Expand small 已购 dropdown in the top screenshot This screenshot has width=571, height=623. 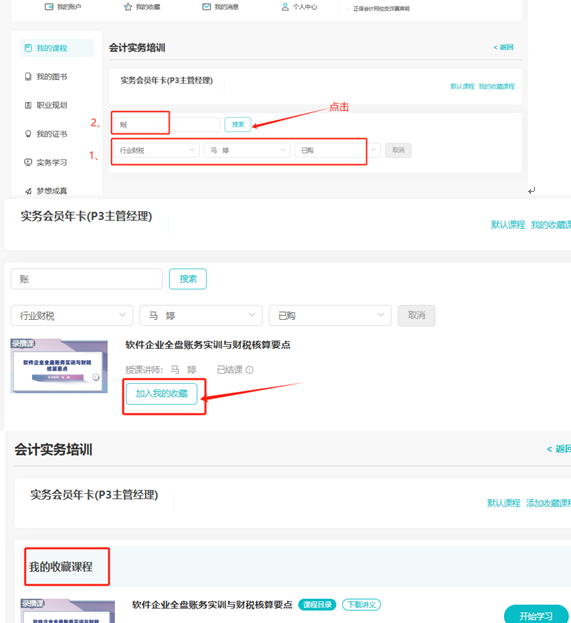[337, 150]
